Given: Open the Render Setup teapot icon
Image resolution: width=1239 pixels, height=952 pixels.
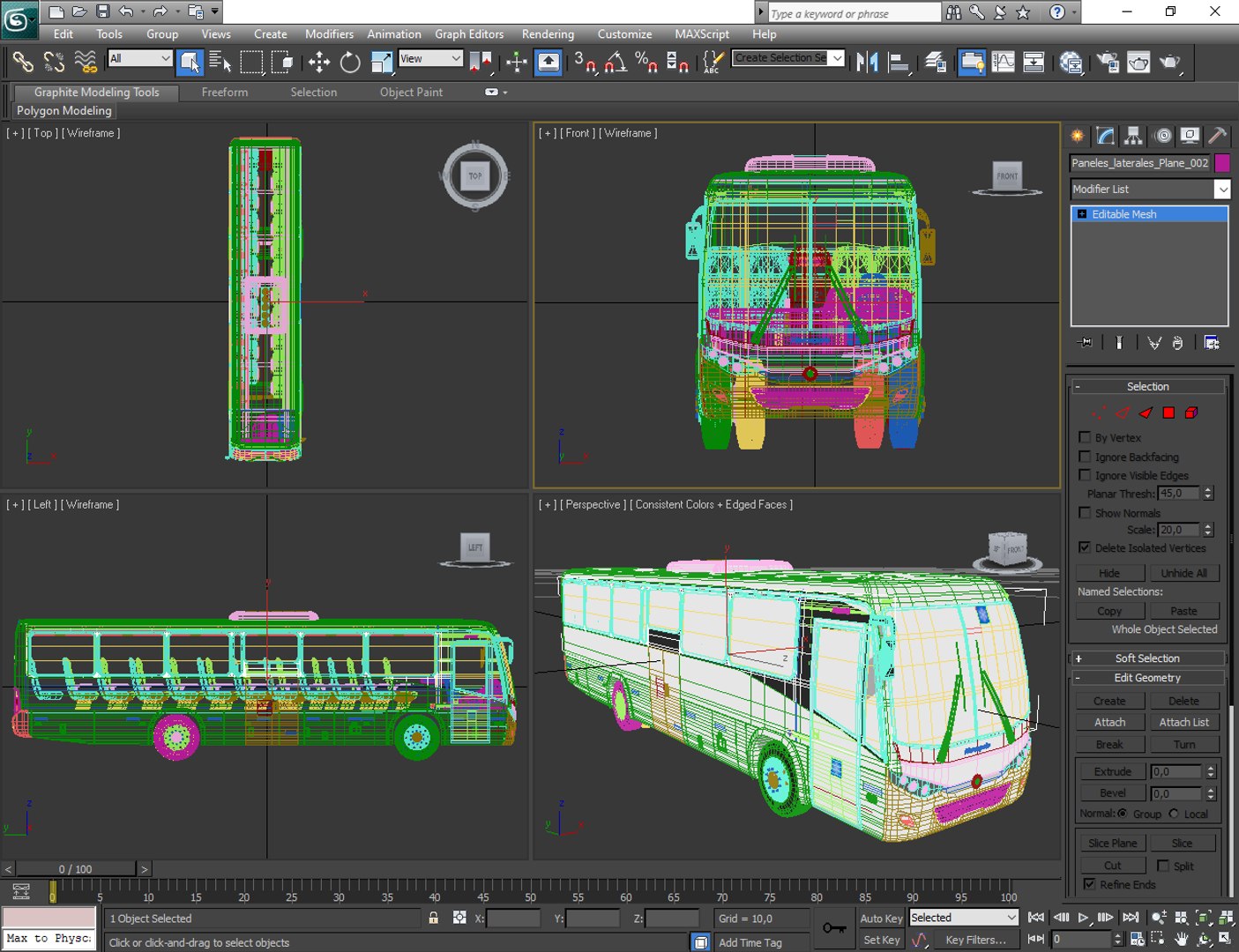Looking at the screenshot, I should (1108, 62).
